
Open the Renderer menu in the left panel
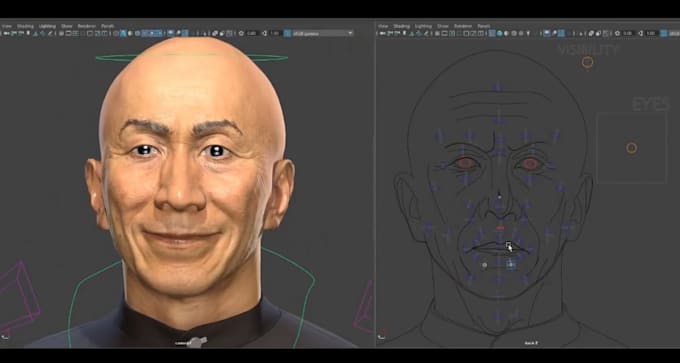[x=87, y=26]
